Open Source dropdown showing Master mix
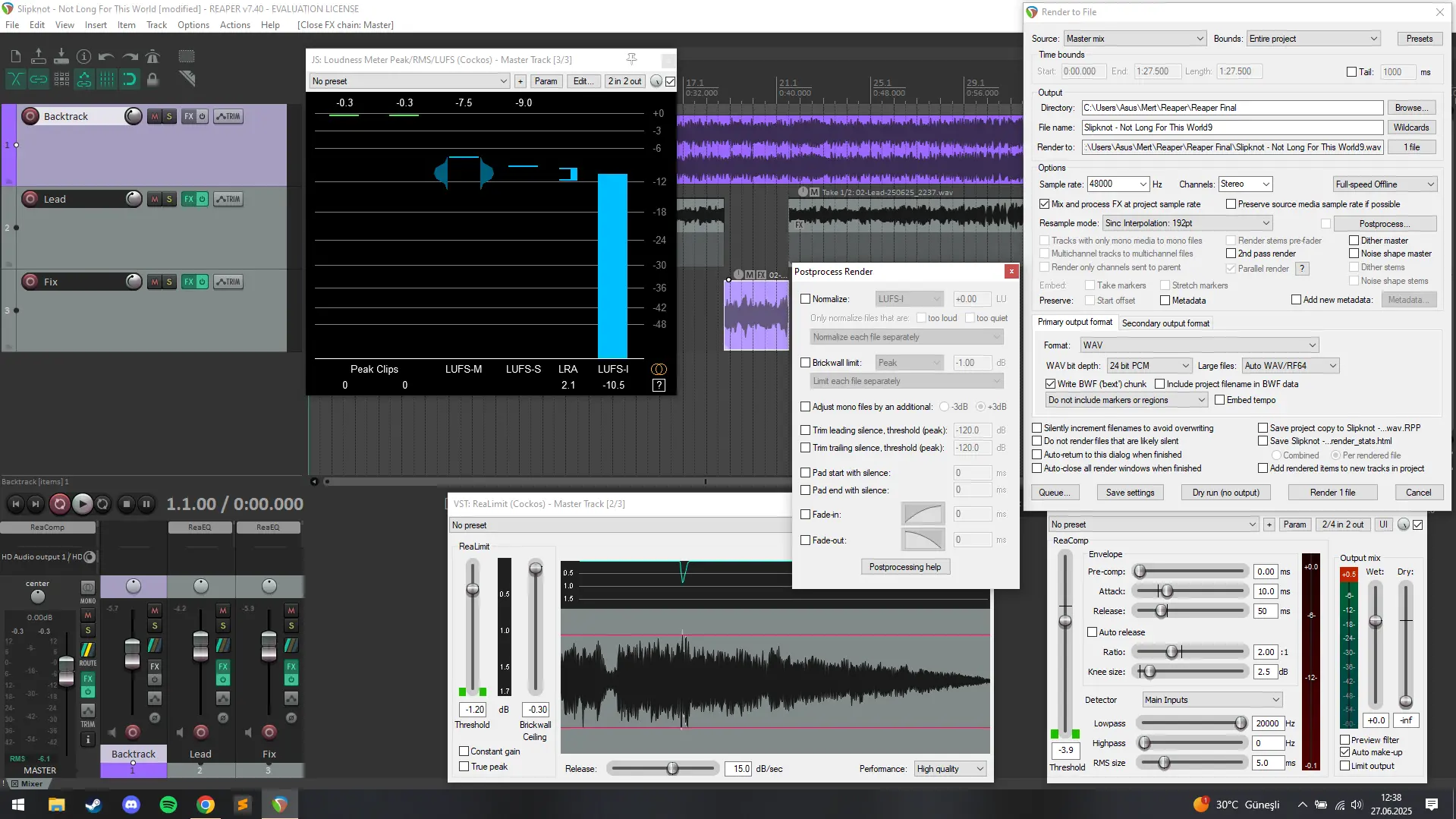1456x819 pixels. [1135, 39]
